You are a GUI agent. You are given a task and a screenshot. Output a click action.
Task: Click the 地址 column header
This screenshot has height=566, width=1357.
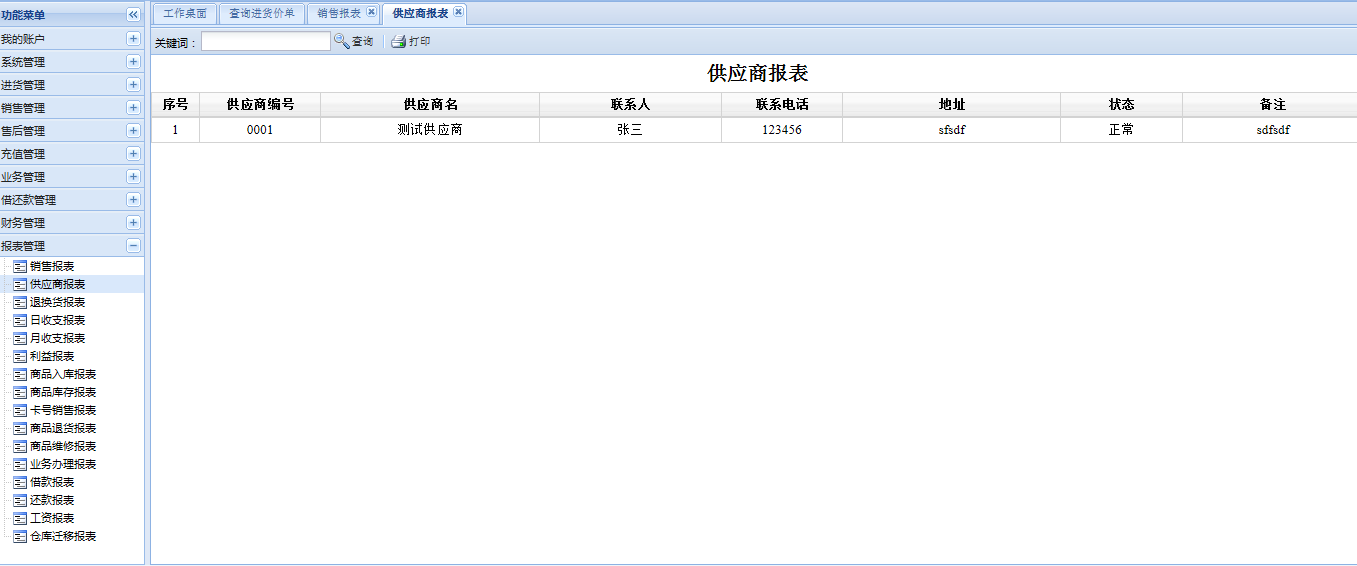point(952,105)
